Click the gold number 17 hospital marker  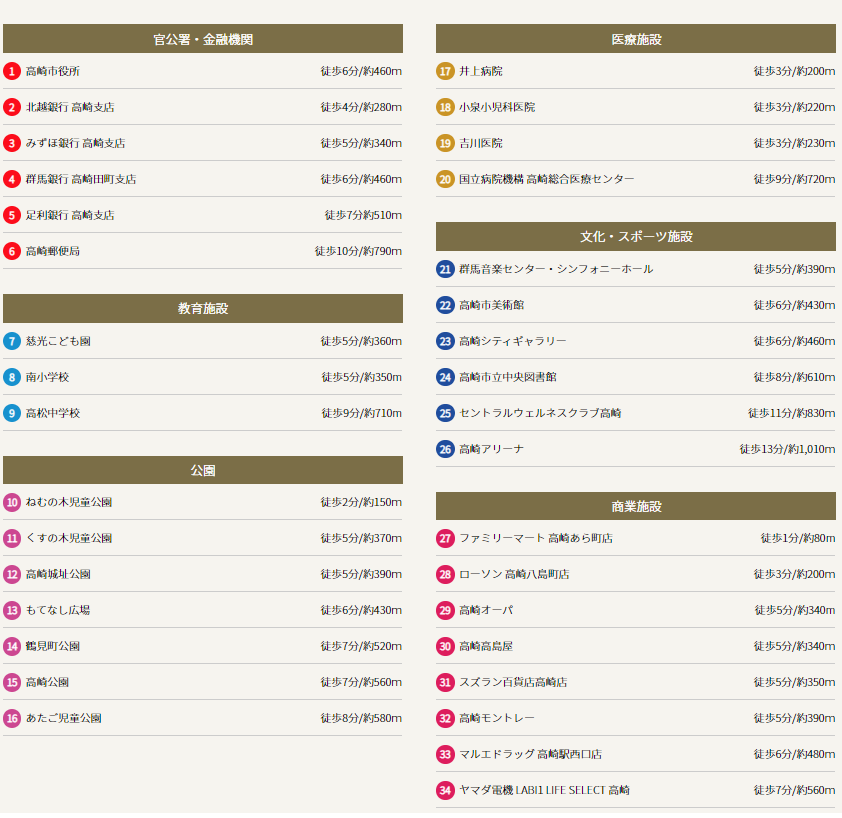(445, 71)
